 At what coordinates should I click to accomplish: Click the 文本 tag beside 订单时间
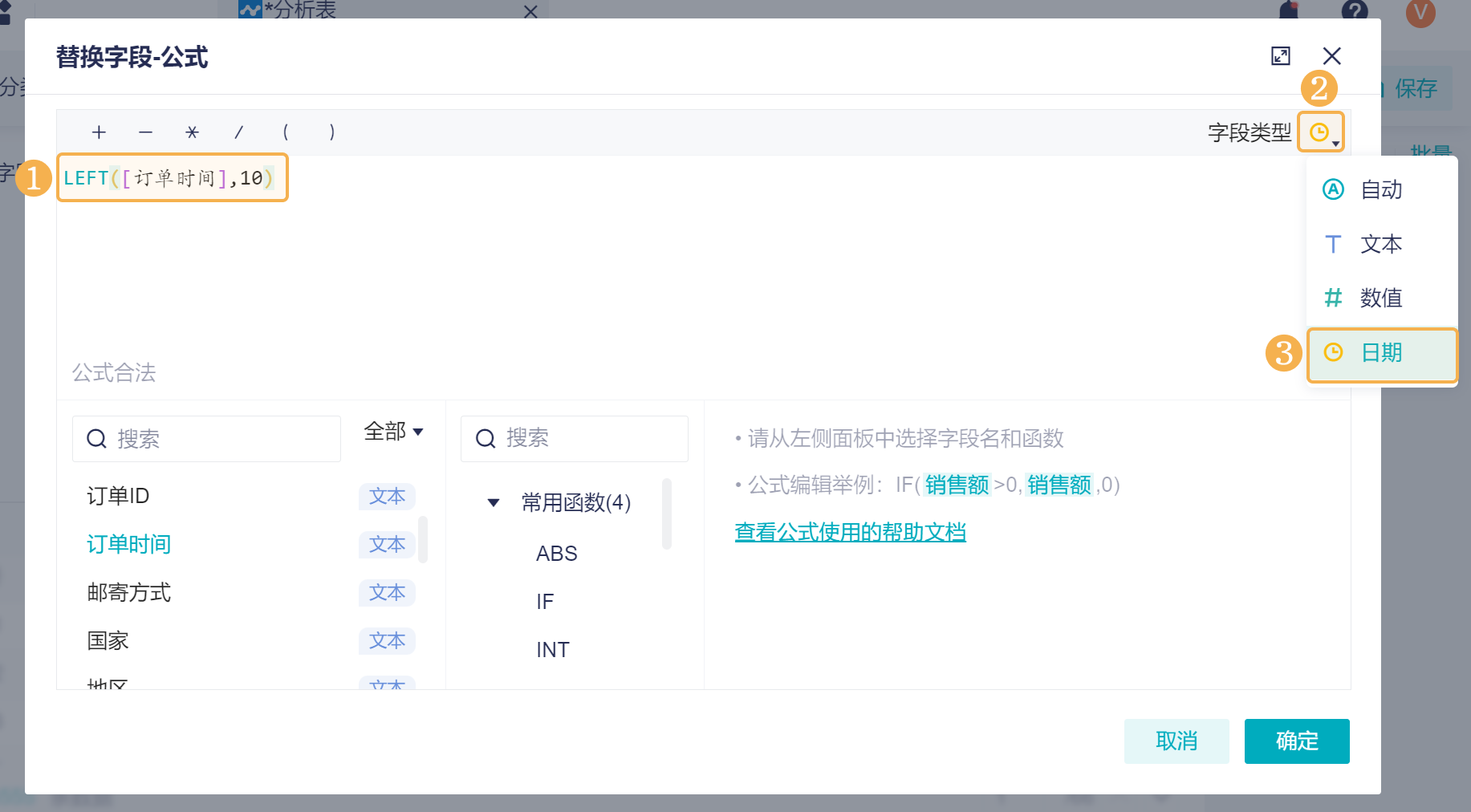(387, 545)
